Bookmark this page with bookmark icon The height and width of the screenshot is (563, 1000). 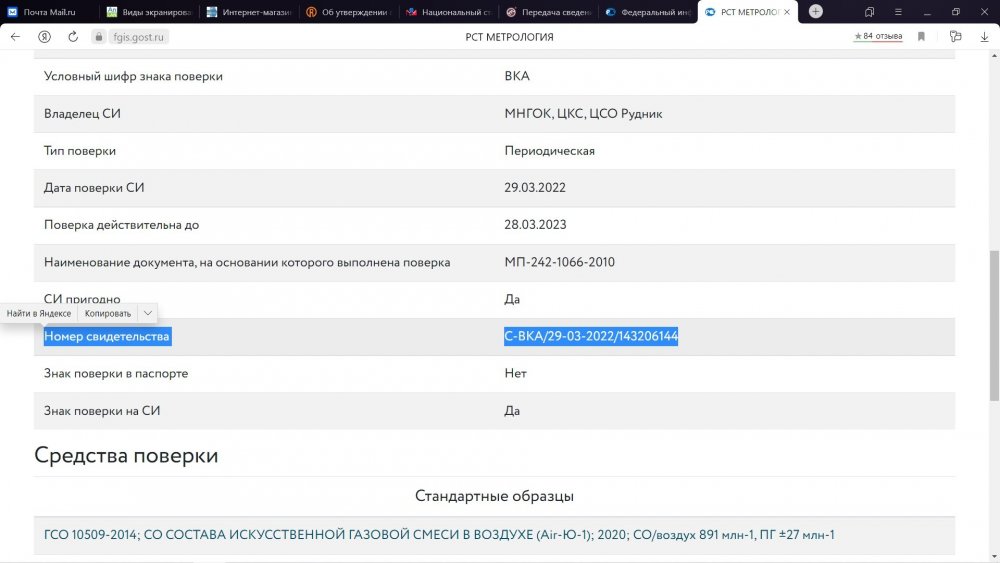click(921, 36)
